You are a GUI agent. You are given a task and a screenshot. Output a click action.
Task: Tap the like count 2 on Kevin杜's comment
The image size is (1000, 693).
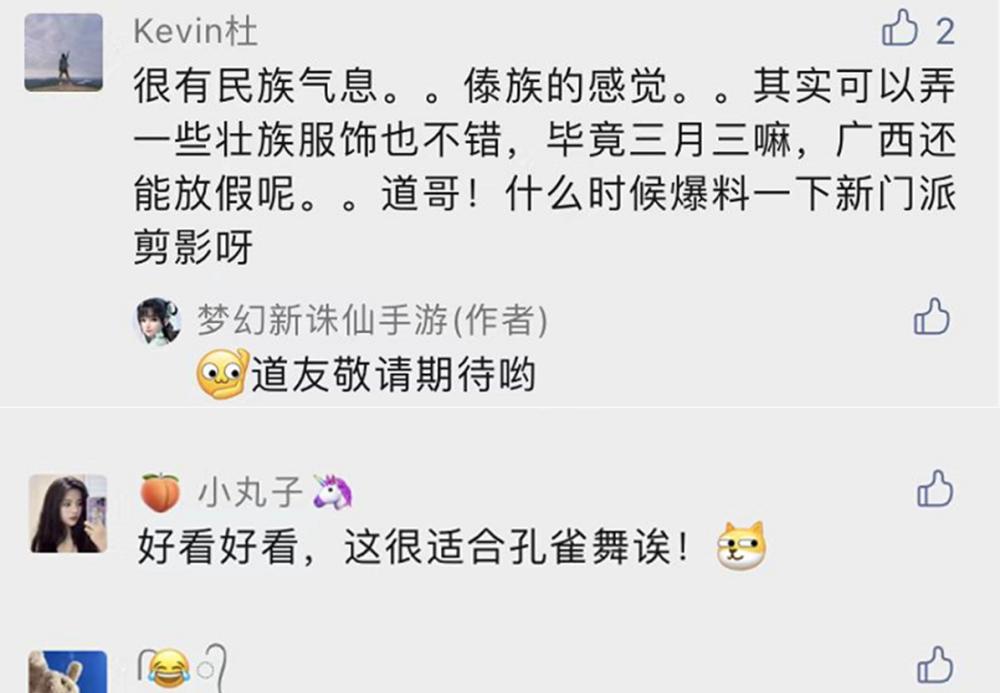pos(945,31)
